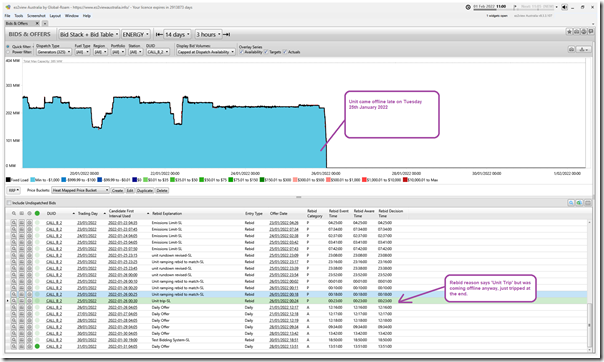Click the magnifier icon in the table header
604x362 pixels.
point(13,213)
